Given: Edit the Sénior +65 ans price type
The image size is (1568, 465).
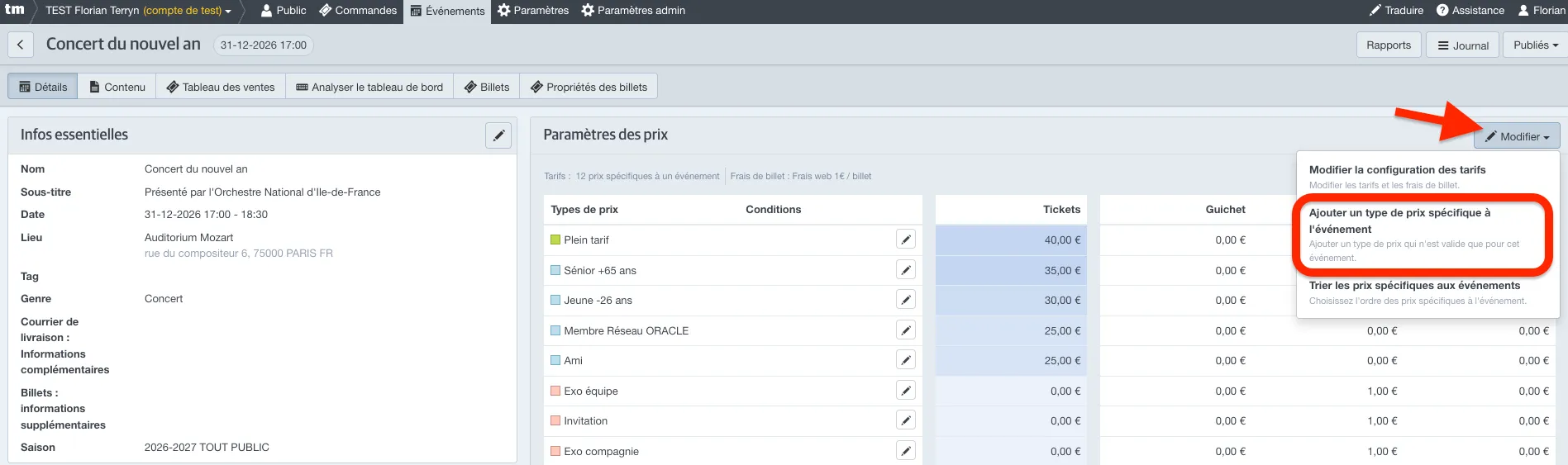Looking at the screenshot, I should (x=906, y=270).
